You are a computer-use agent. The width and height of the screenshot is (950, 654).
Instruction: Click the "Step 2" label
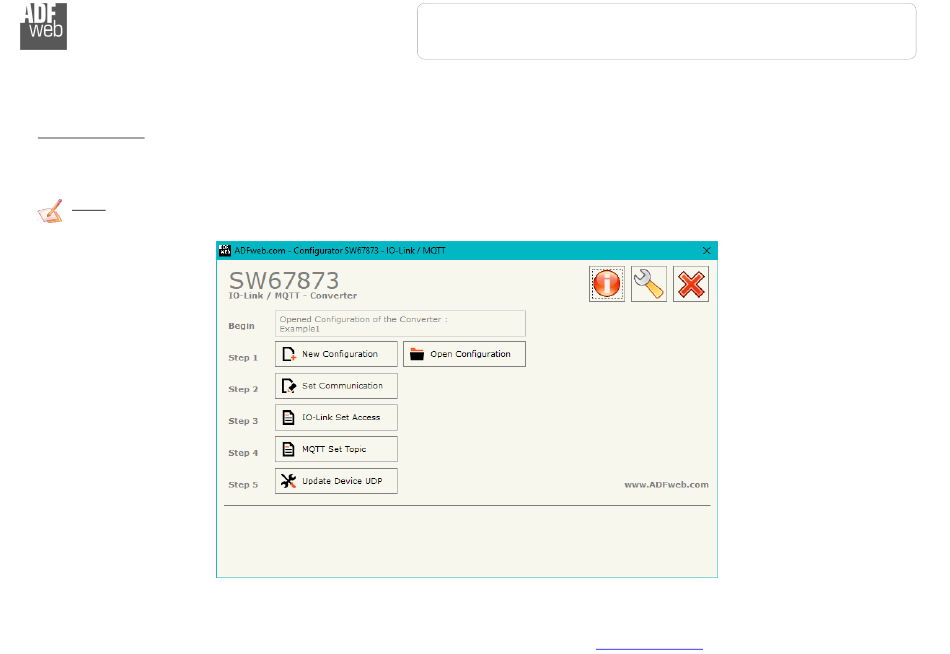pos(243,389)
